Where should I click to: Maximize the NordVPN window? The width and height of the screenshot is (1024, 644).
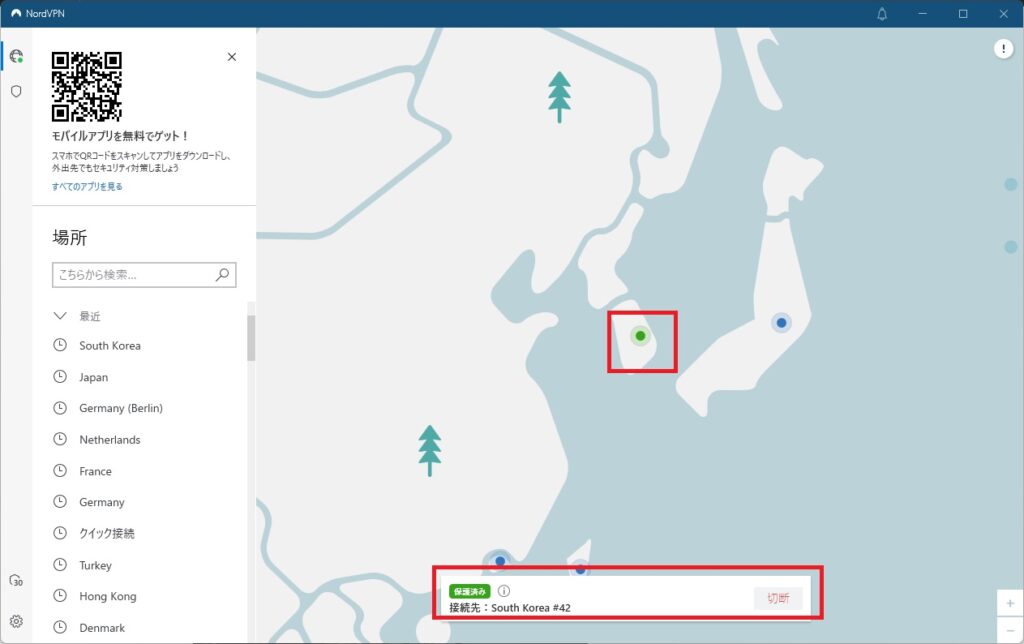(963, 14)
